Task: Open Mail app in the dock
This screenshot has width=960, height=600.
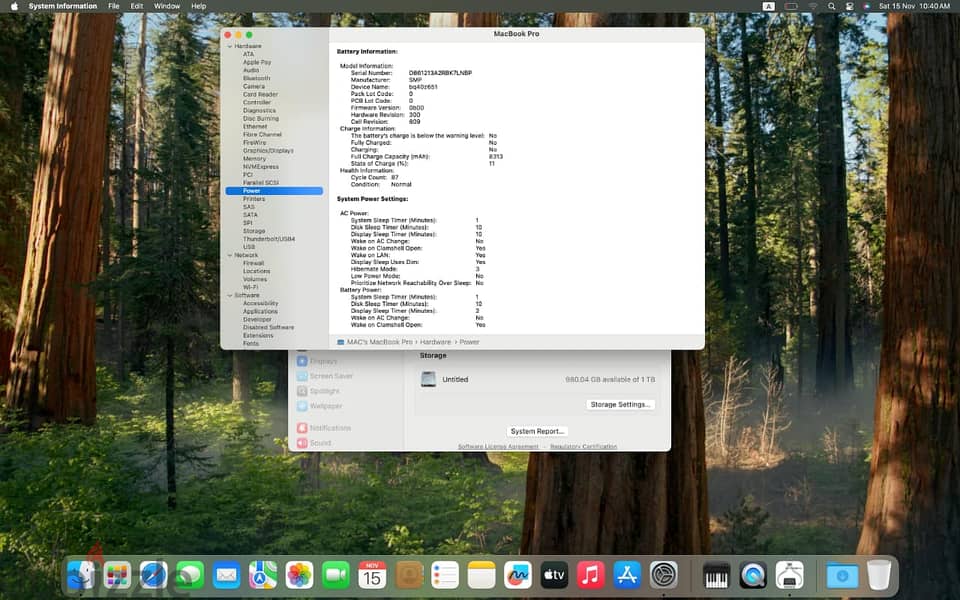Action: tap(227, 575)
